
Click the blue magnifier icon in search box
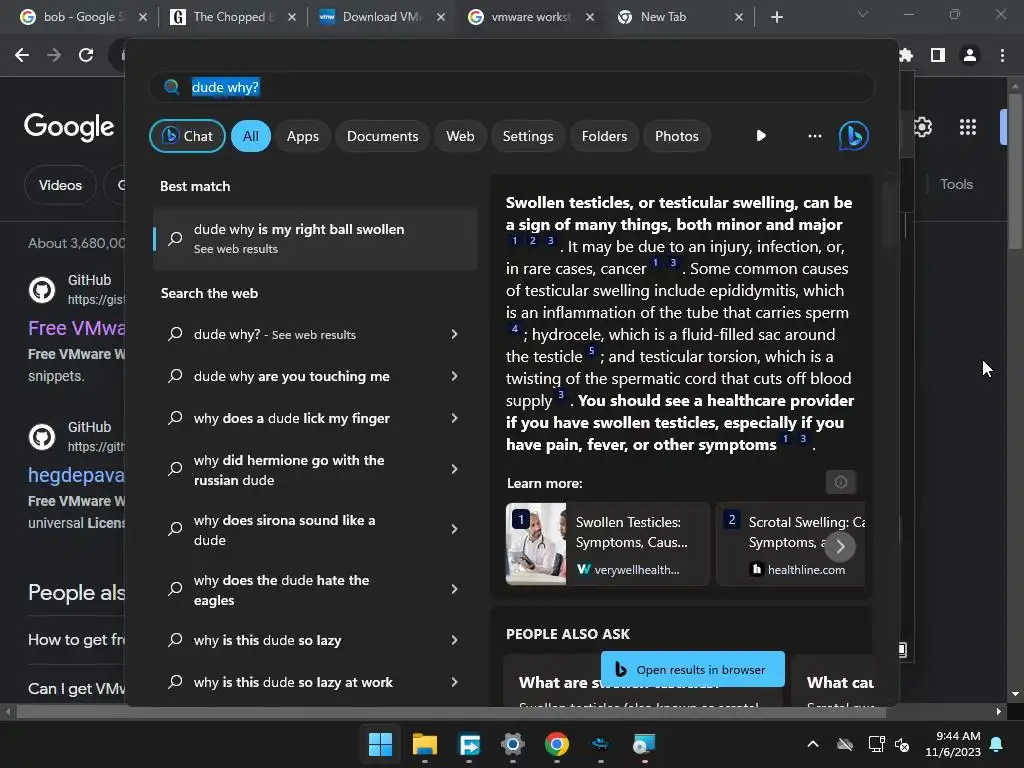pos(171,87)
